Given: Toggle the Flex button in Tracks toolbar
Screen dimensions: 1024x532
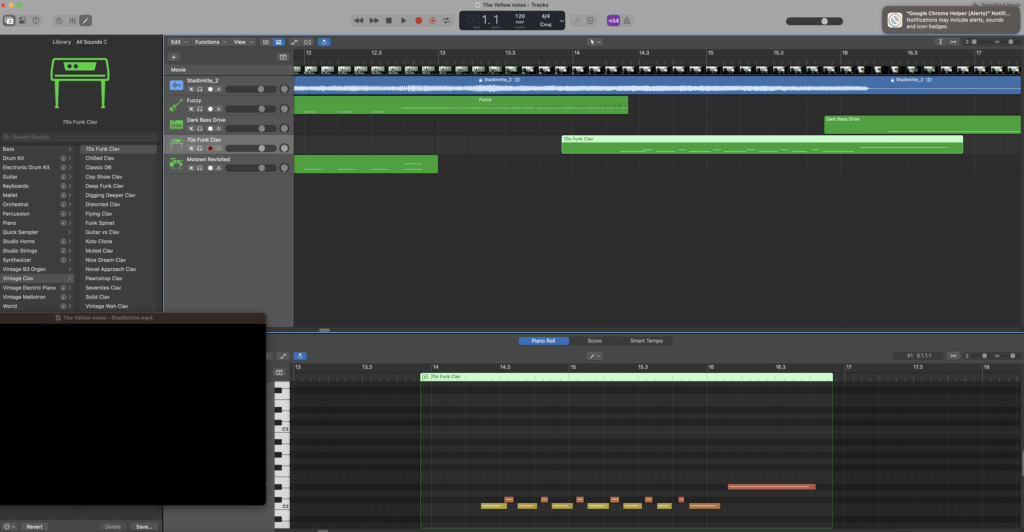Looking at the screenshot, I should 308,42.
